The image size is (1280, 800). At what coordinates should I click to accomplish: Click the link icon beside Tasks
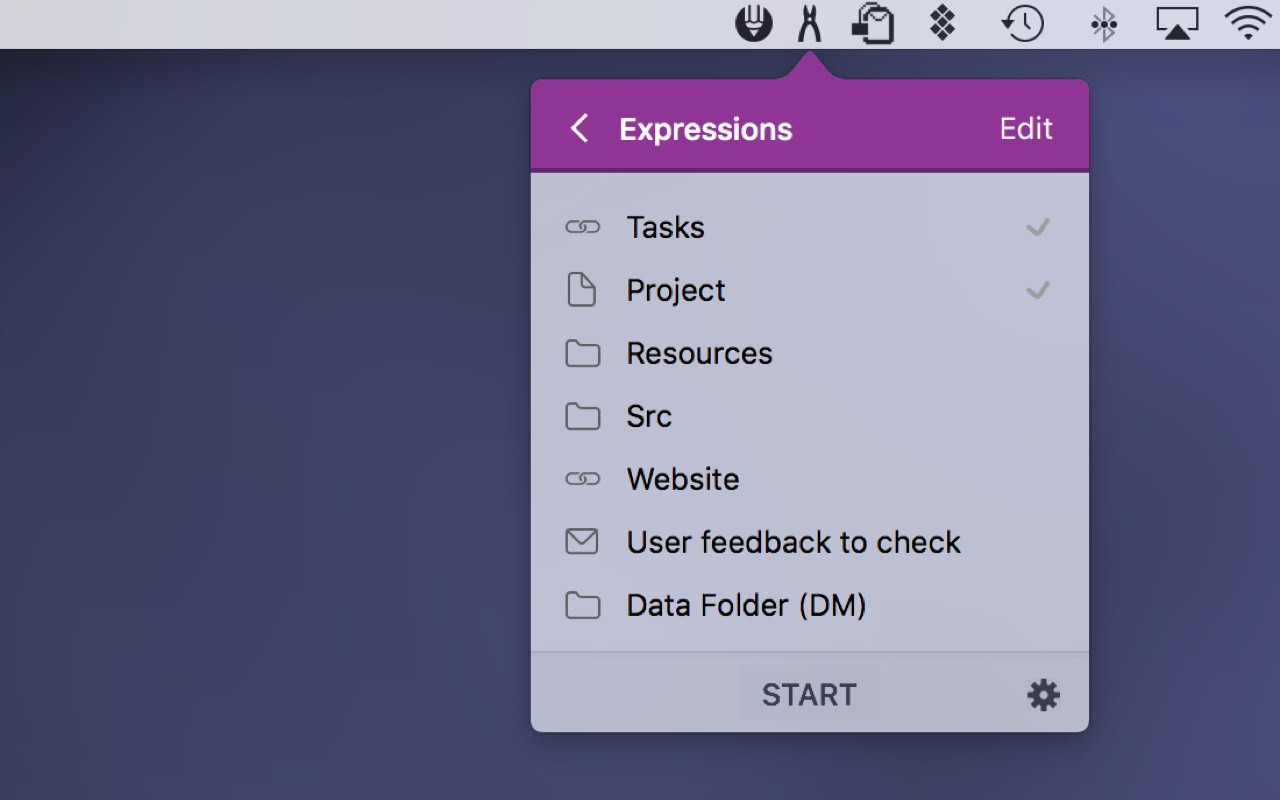point(582,227)
